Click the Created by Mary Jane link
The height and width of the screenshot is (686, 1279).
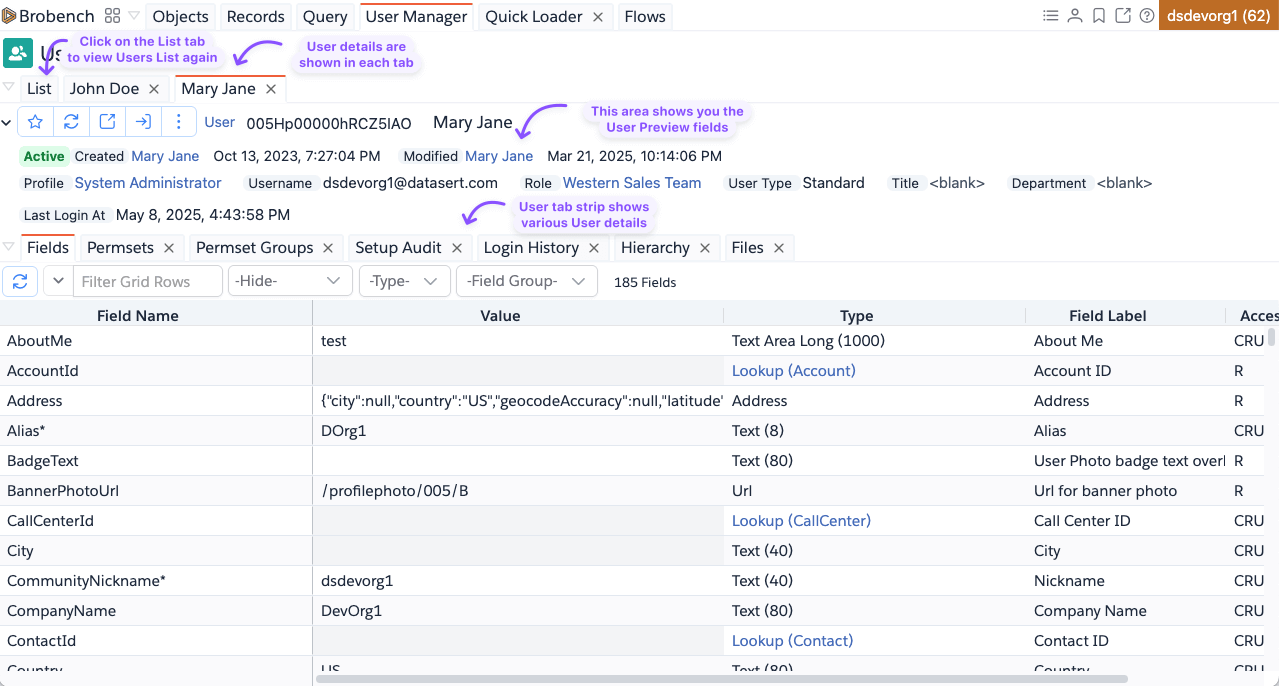[165, 156]
